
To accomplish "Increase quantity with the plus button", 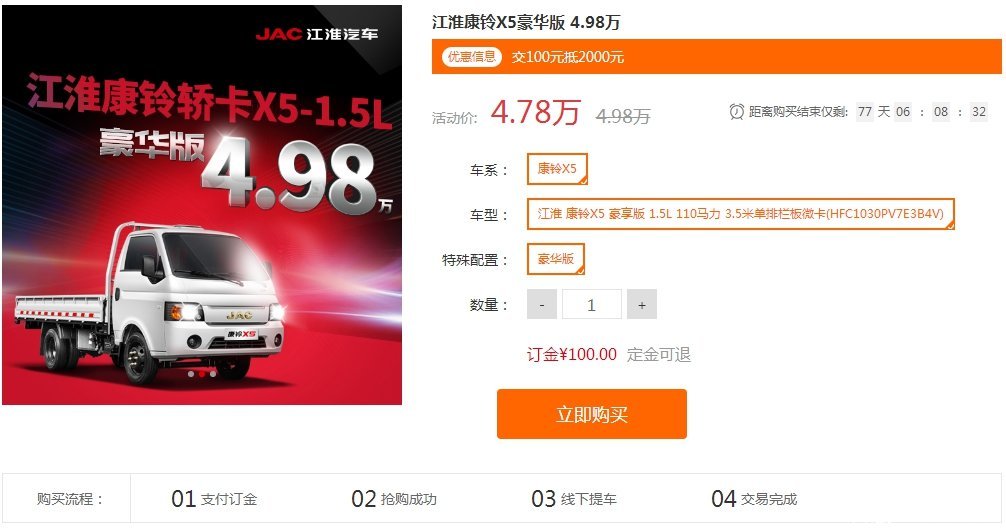I will tap(642, 305).
